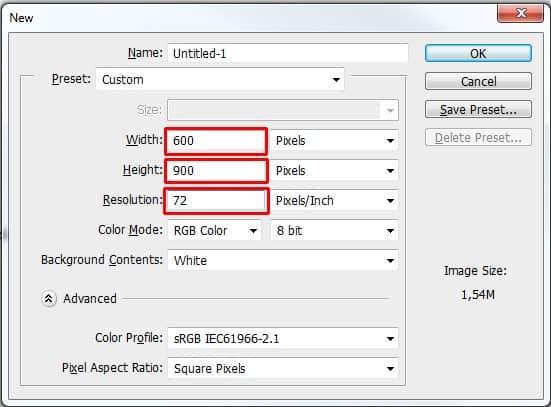Click the Name field containing Untitled-1
The height and width of the screenshot is (407, 551).
pyautogui.click(x=288, y=53)
